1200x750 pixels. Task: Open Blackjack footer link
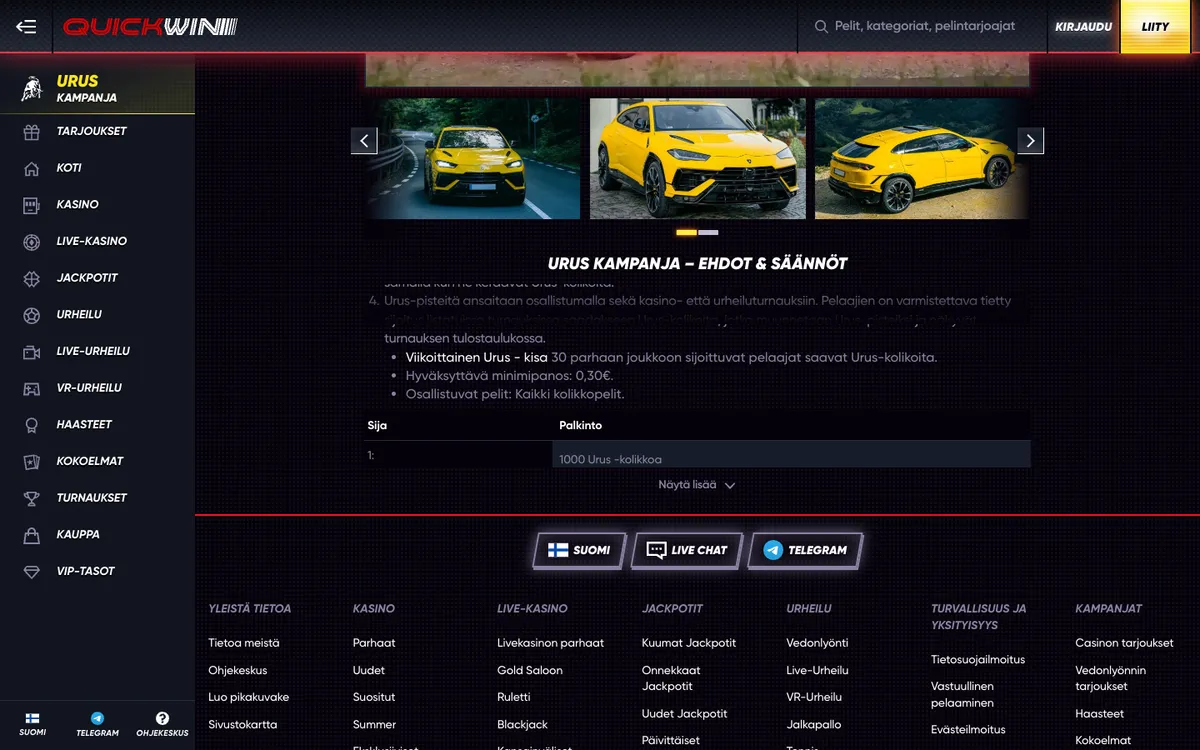click(x=522, y=724)
